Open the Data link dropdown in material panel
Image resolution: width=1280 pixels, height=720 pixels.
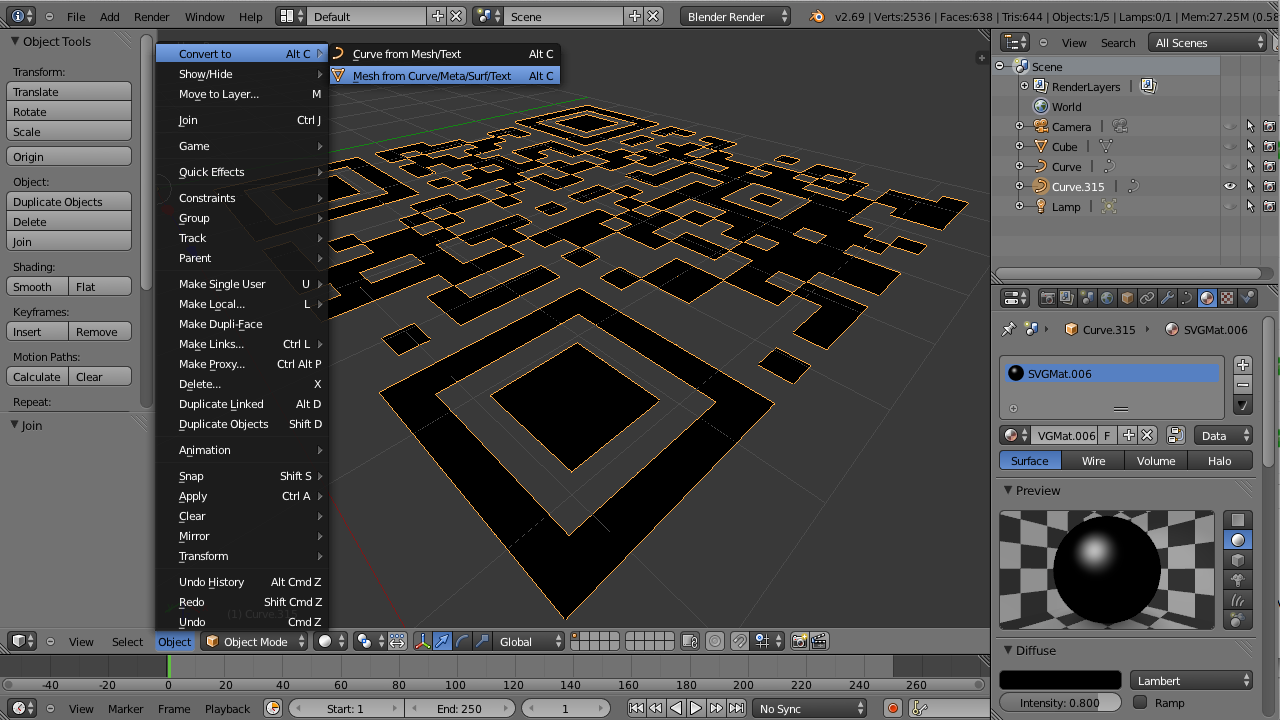point(1223,436)
